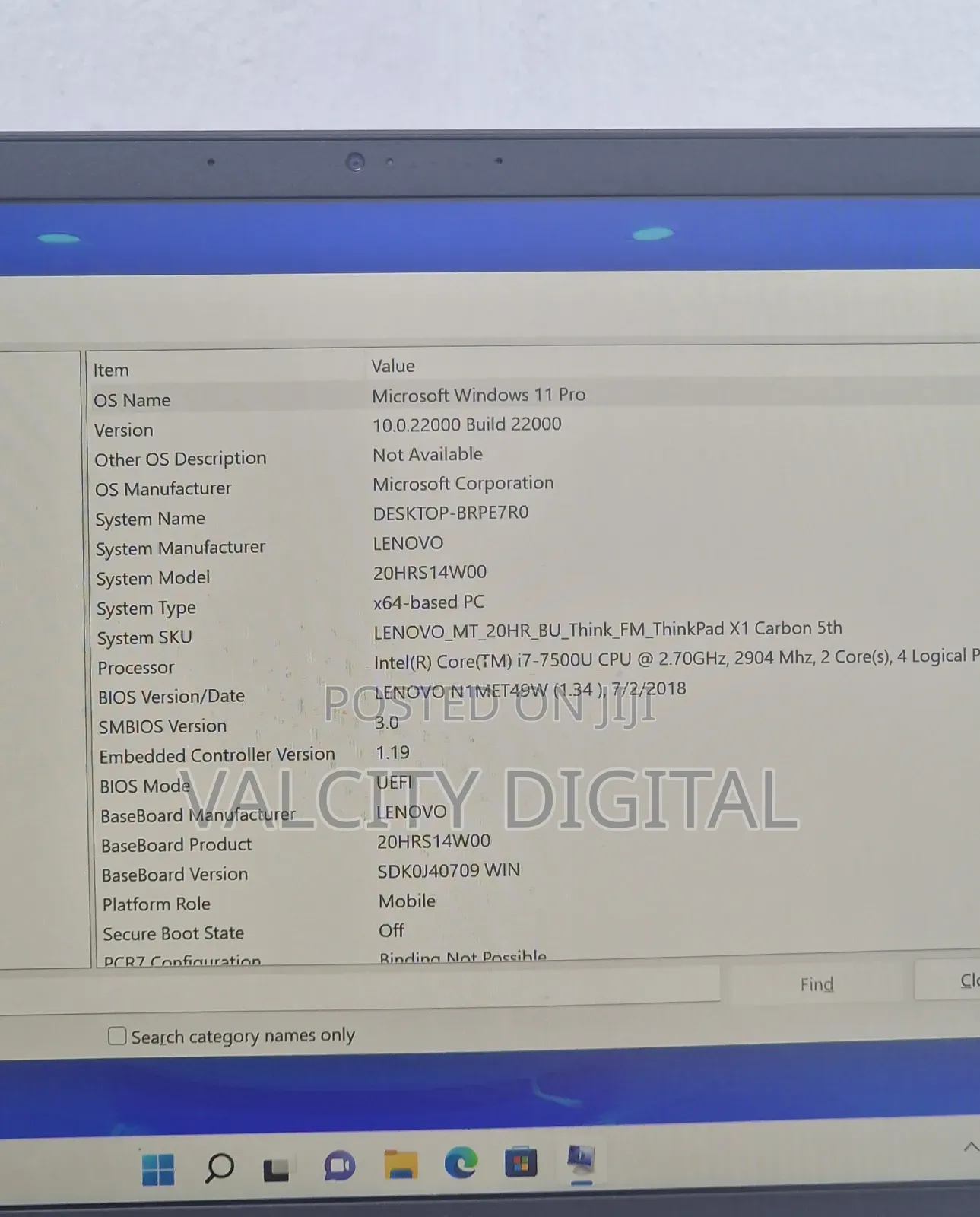Click value 10.0.22000 Build 22000
The width and height of the screenshot is (980, 1217).
click(x=467, y=424)
